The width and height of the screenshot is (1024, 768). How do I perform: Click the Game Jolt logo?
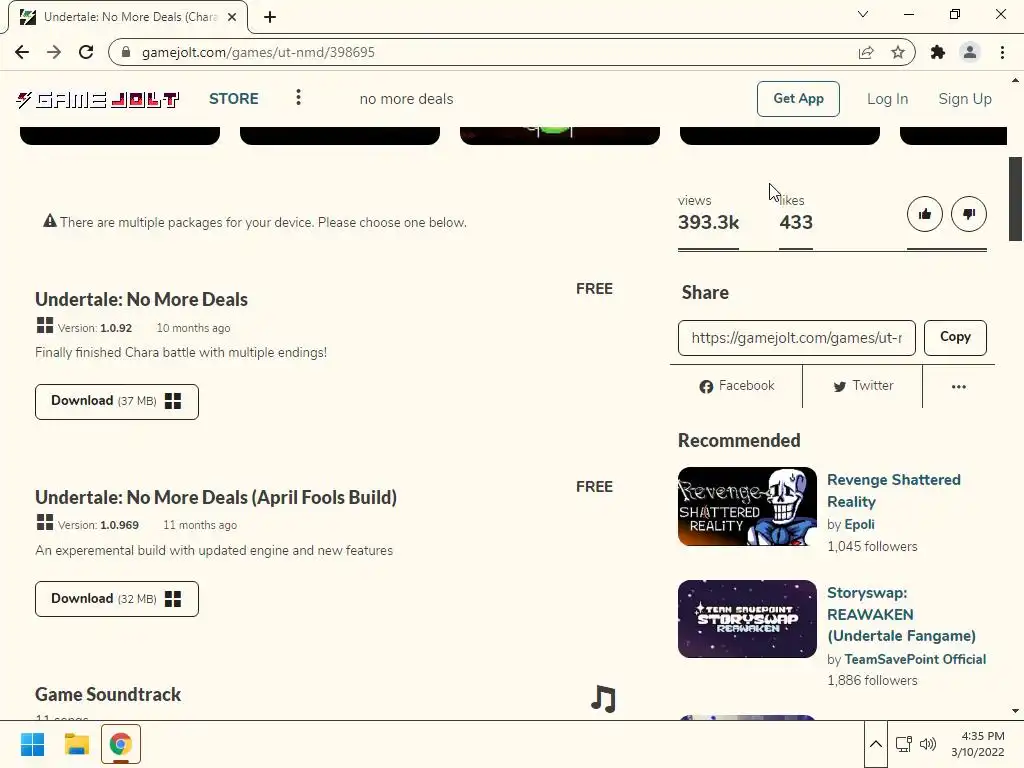coord(97,99)
